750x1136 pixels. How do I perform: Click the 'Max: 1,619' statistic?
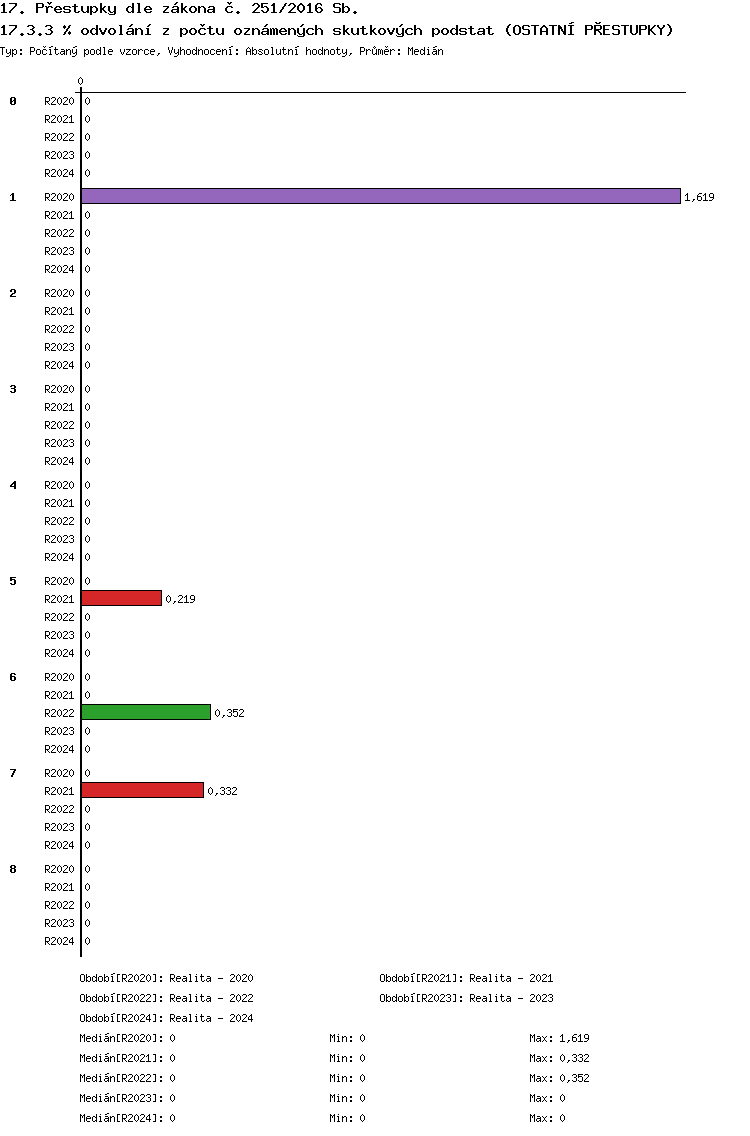coord(559,1038)
